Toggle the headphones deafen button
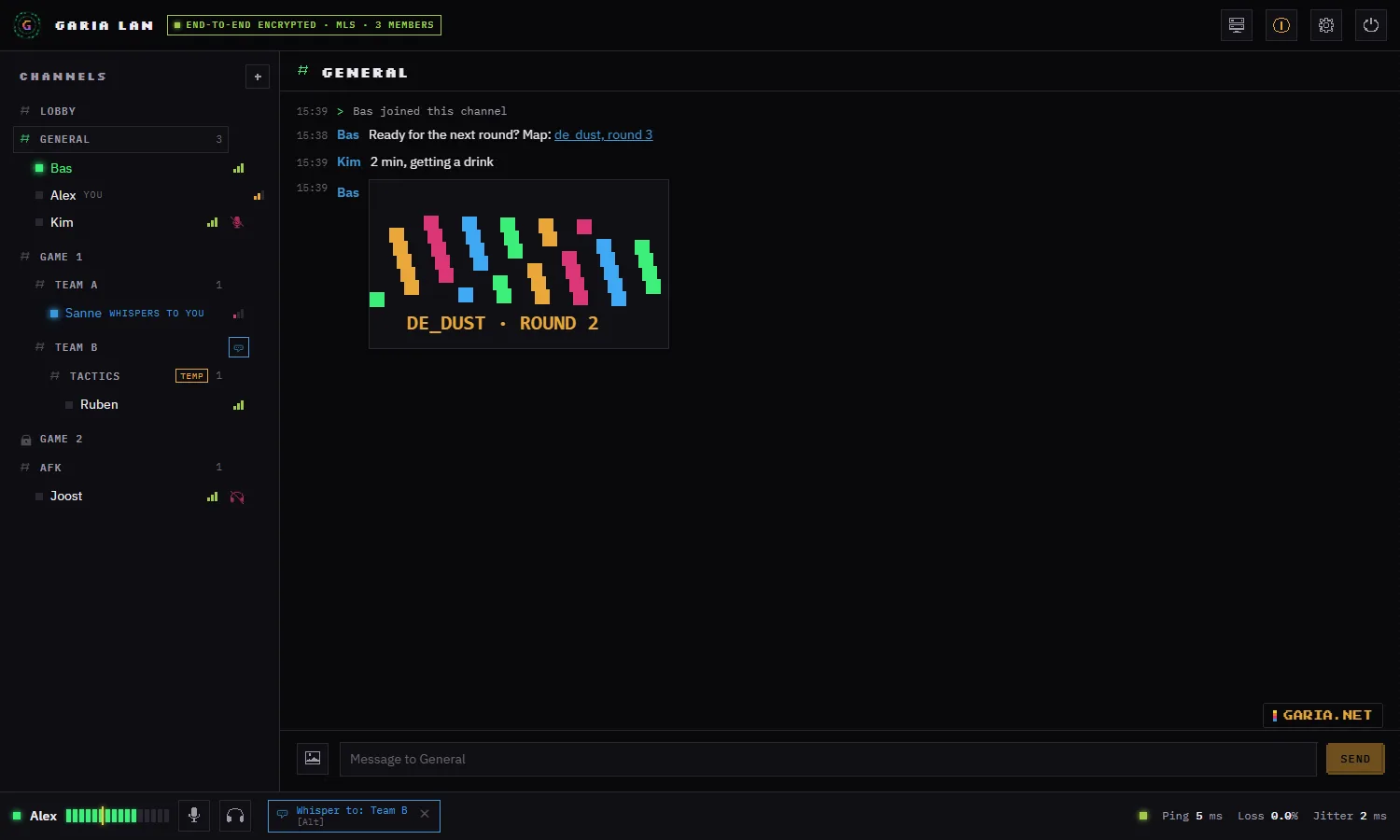The height and width of the screenshot is (840, 1400). (x=235, y=816)
